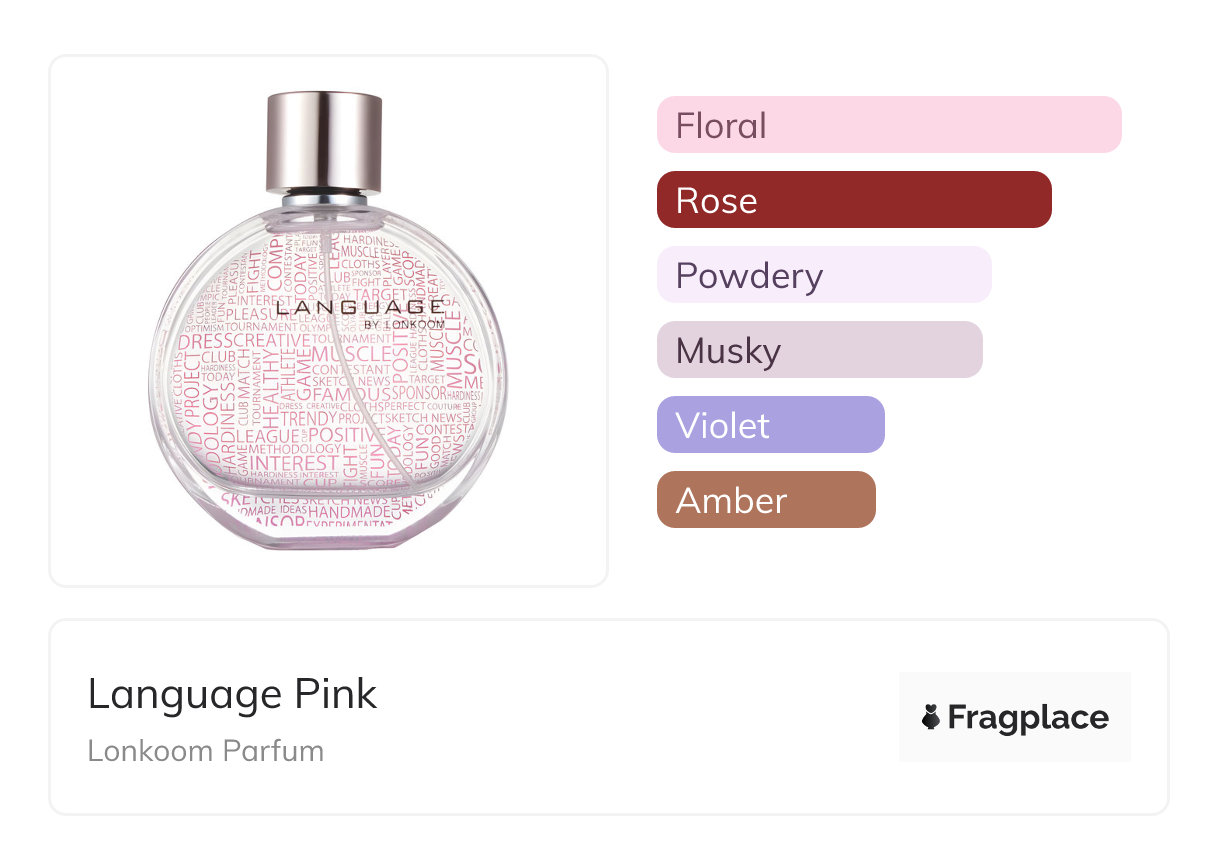This screenshot has height=864, width=1218.
Task: Click the BY LONKOOM text on bottle
Action: pyautogui.click(x=404, y=325)
